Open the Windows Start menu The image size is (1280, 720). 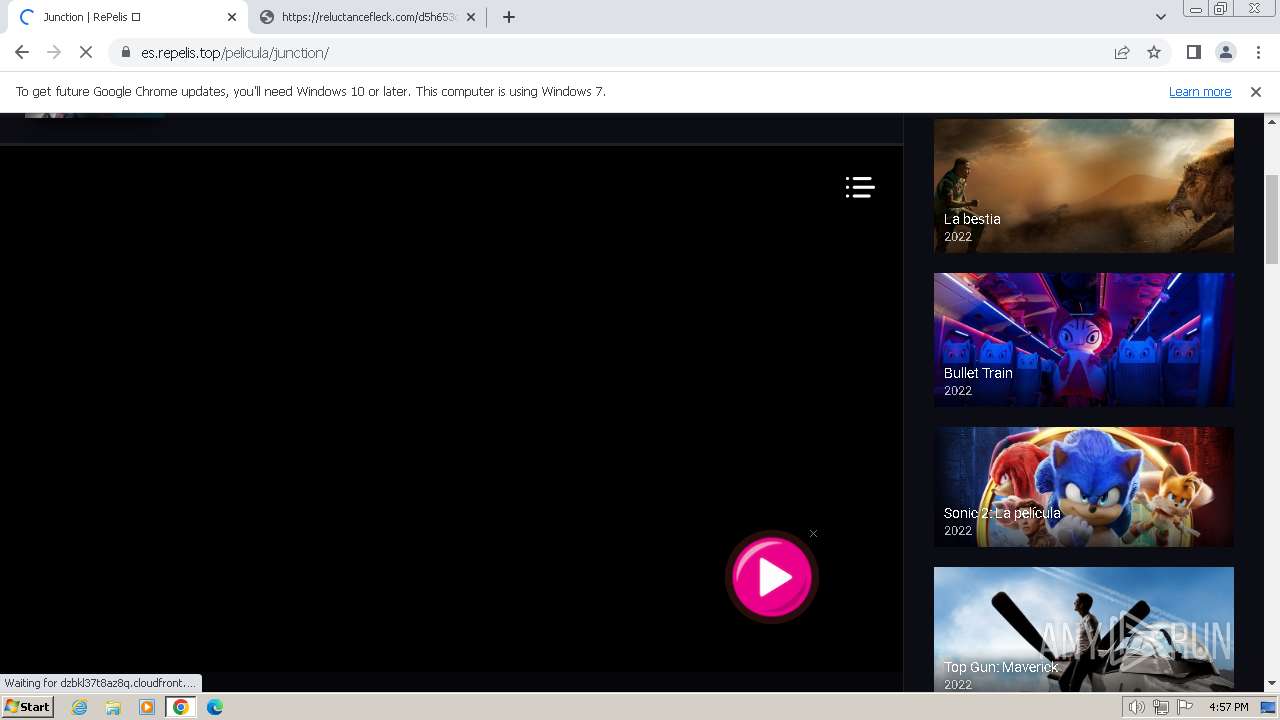point(27,707)
